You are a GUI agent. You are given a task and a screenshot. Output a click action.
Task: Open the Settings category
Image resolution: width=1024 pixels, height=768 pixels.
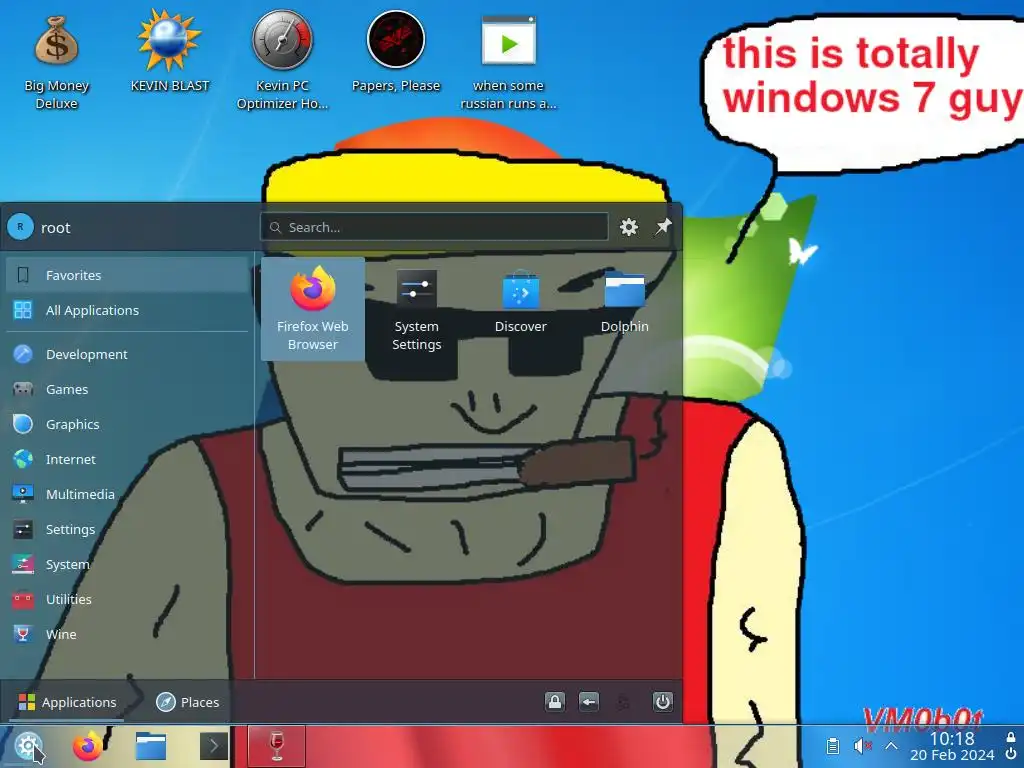tap(127, 529)
